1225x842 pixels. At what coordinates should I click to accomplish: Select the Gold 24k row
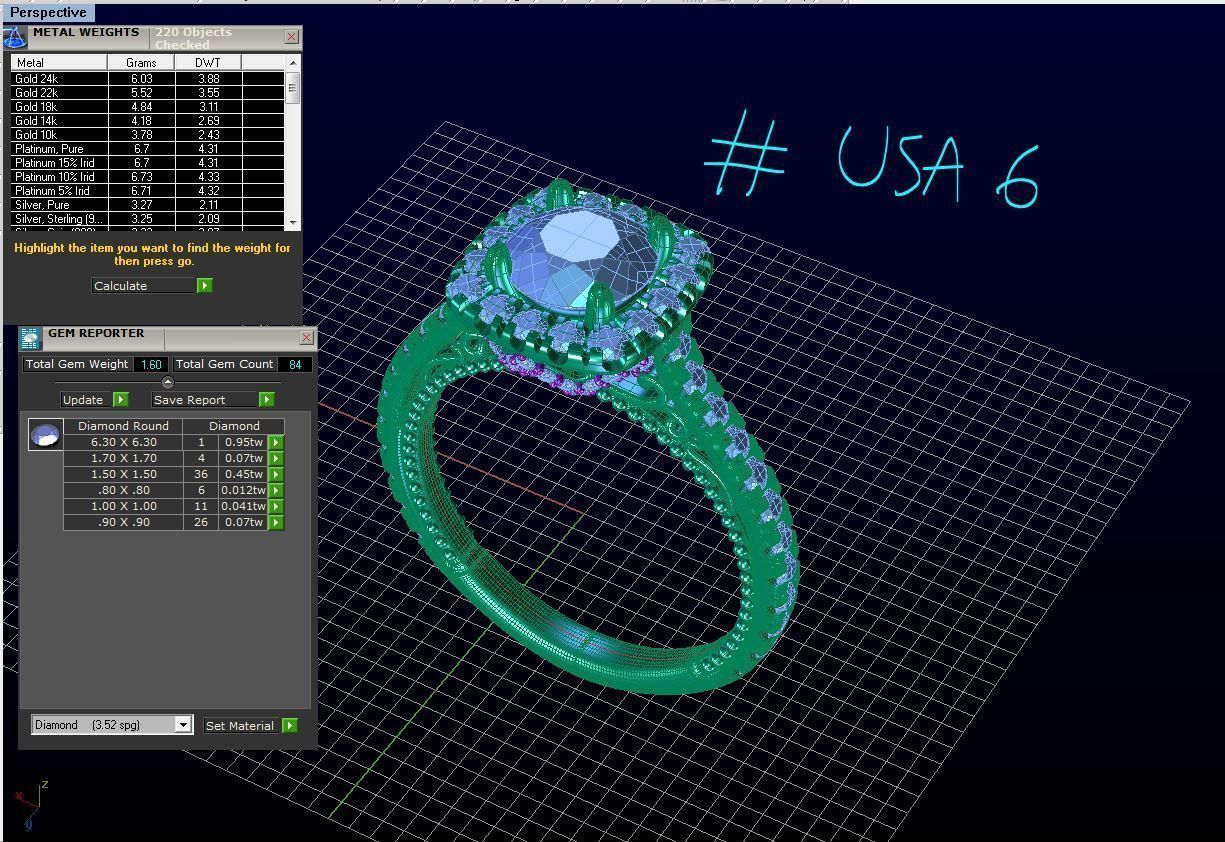148,78
